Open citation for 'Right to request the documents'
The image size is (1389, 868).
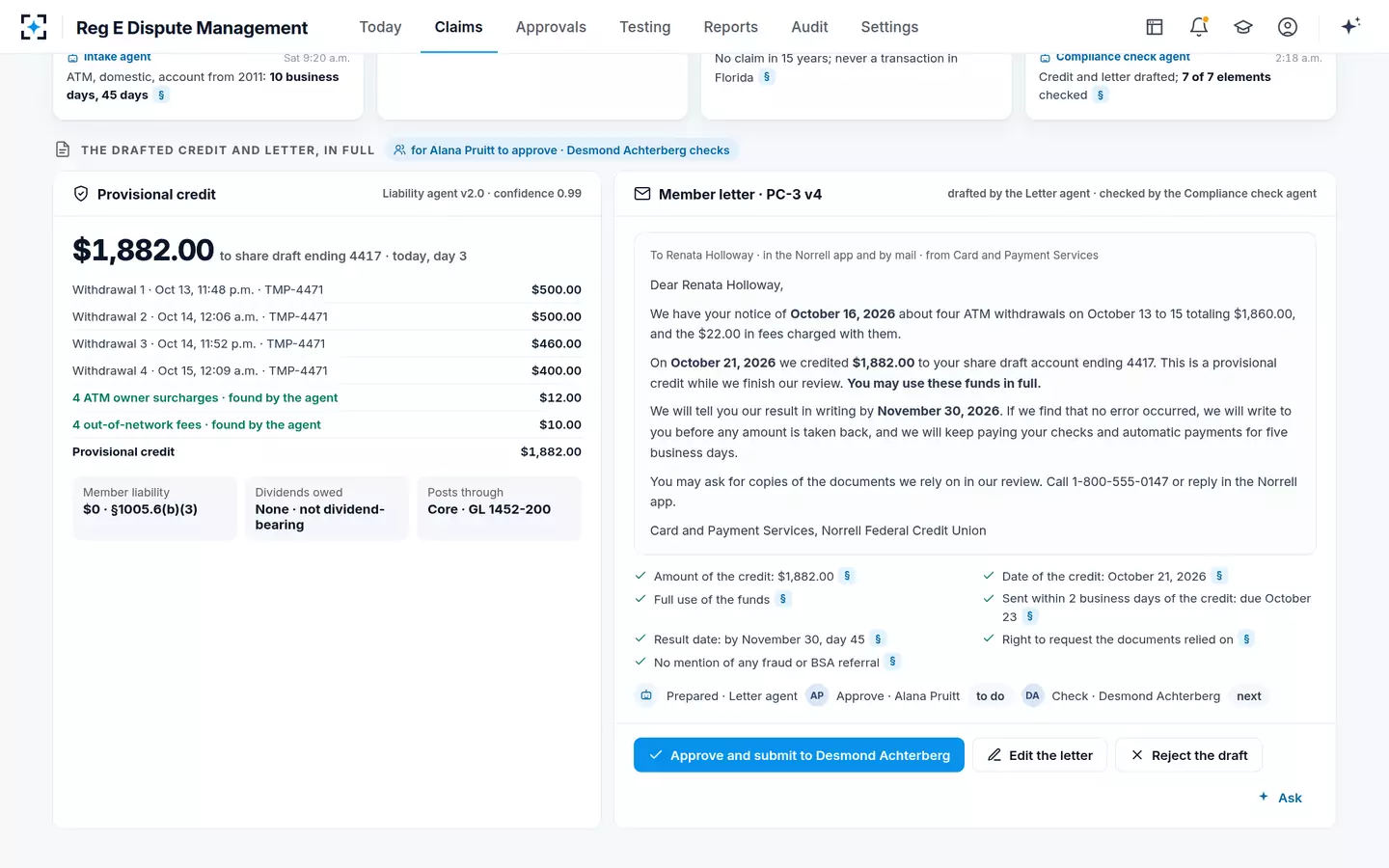(1246, 638)
